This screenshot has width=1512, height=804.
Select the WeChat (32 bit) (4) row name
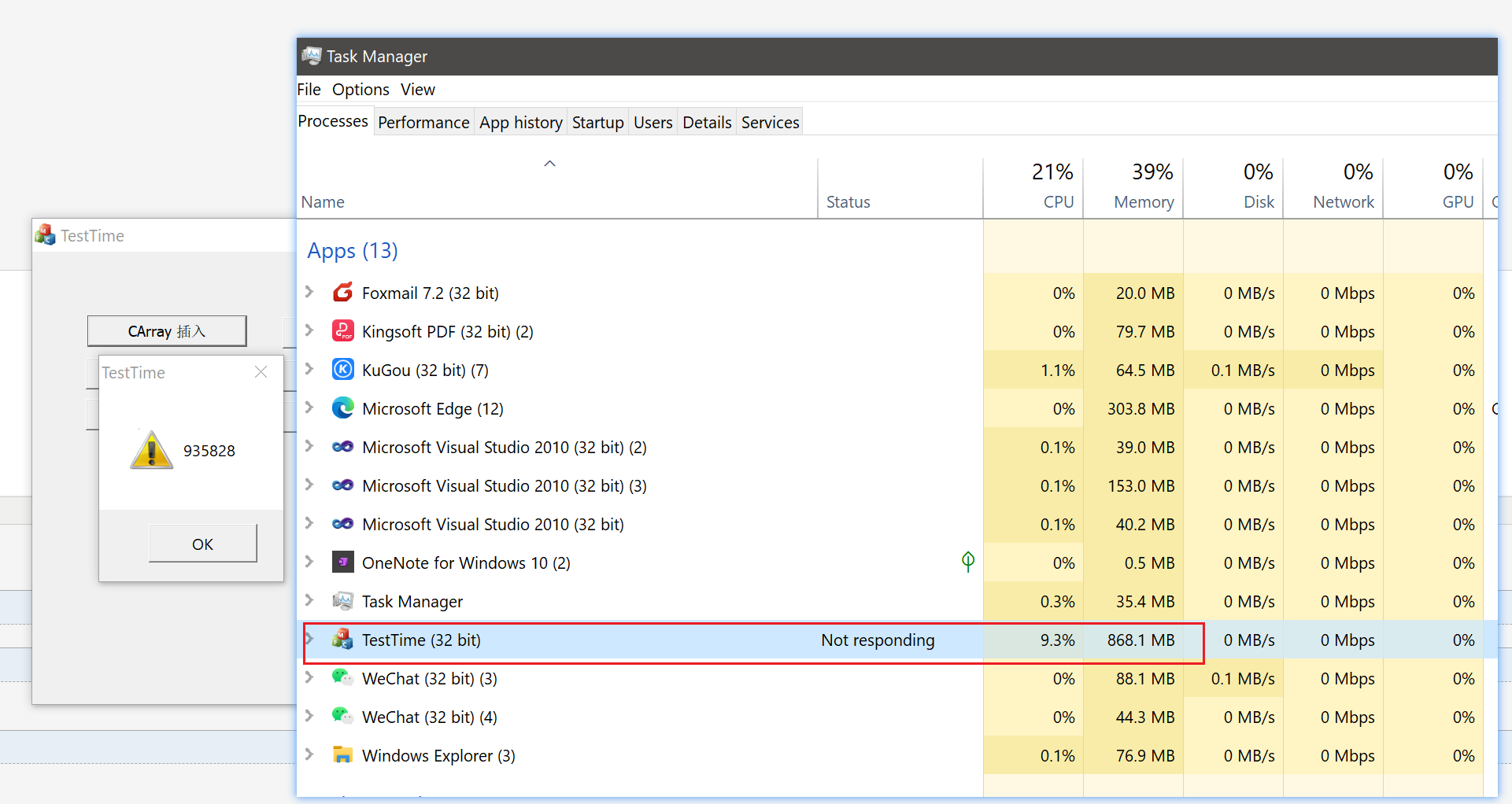(430, 717)
